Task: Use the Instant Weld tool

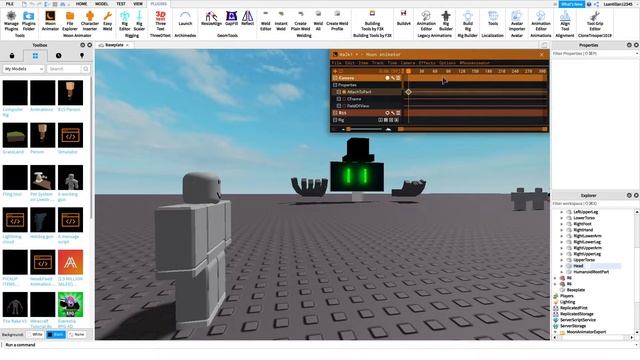Action: click(x=281, y=21)
